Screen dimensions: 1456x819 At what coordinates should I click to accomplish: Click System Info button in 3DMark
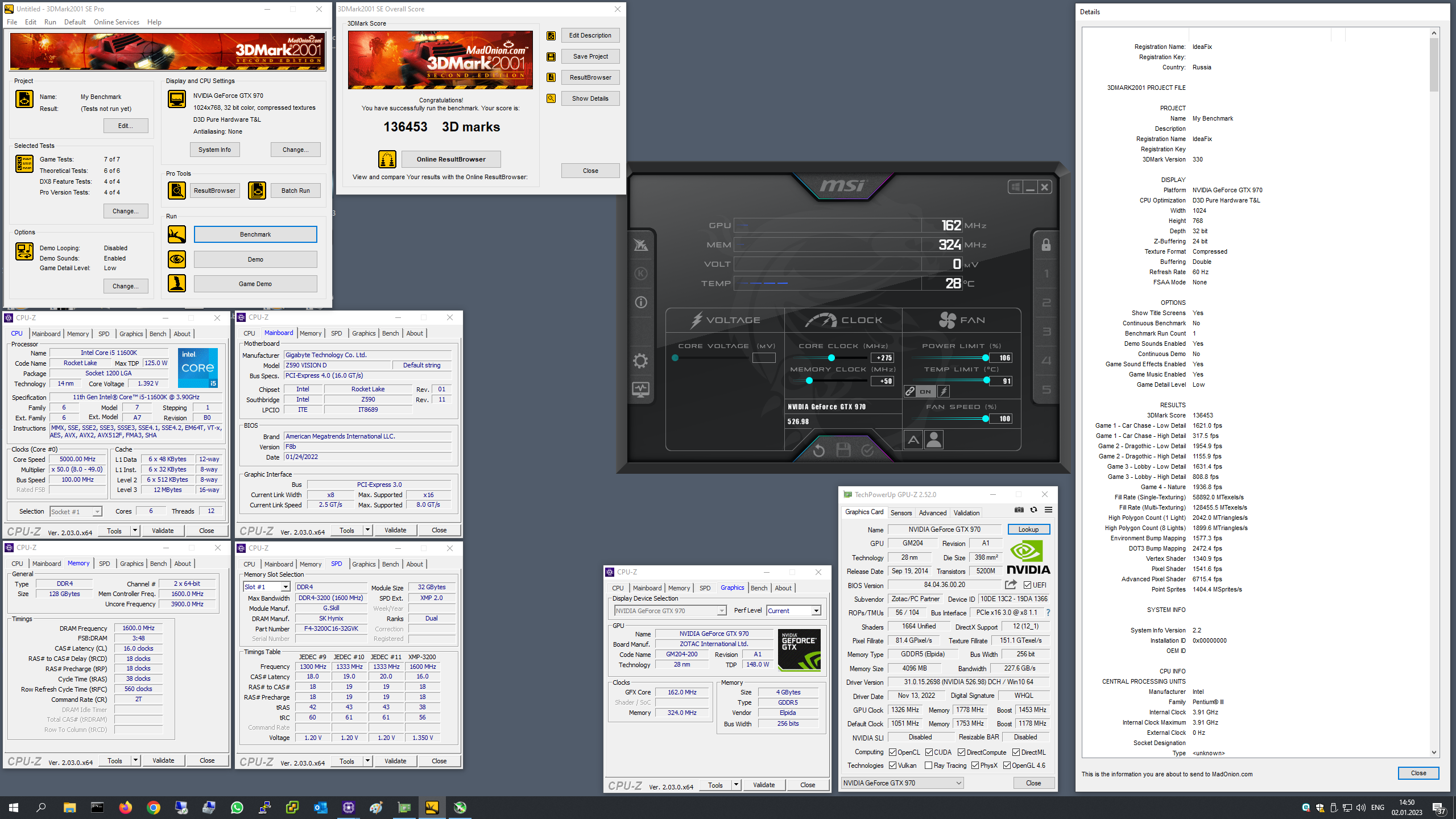pyautogui.click(x=214, y=150)
